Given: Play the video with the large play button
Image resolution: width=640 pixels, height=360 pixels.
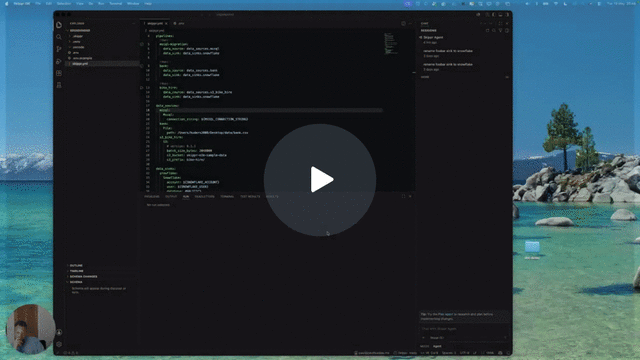Looking at the screenshot, I should click(320, 180).
